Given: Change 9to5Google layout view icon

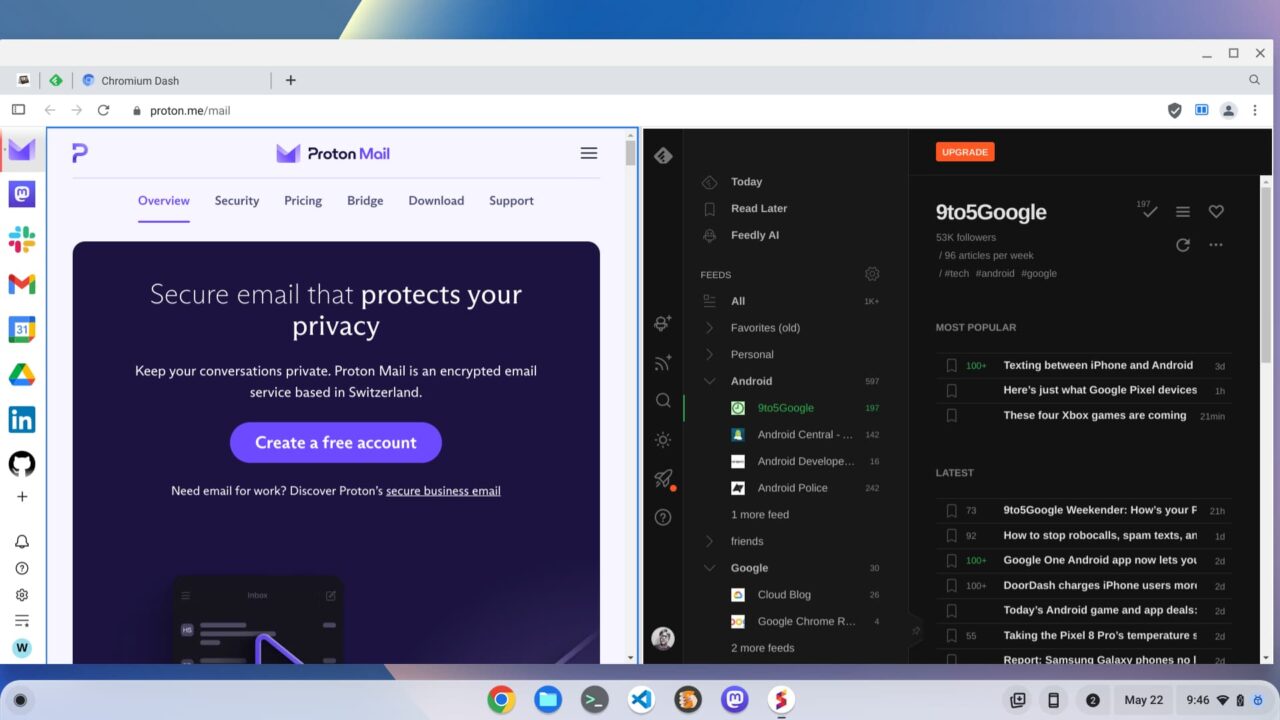Looking at the screenshot, I should tap(1183, 212).
